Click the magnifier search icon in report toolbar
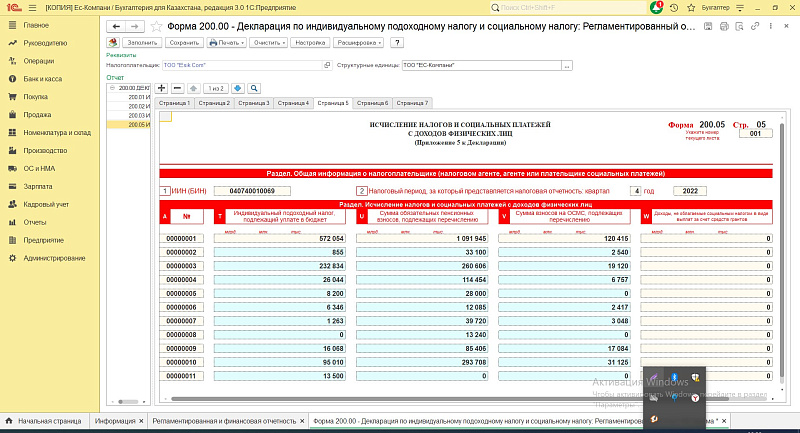800x433 pixels. [254, 88]
